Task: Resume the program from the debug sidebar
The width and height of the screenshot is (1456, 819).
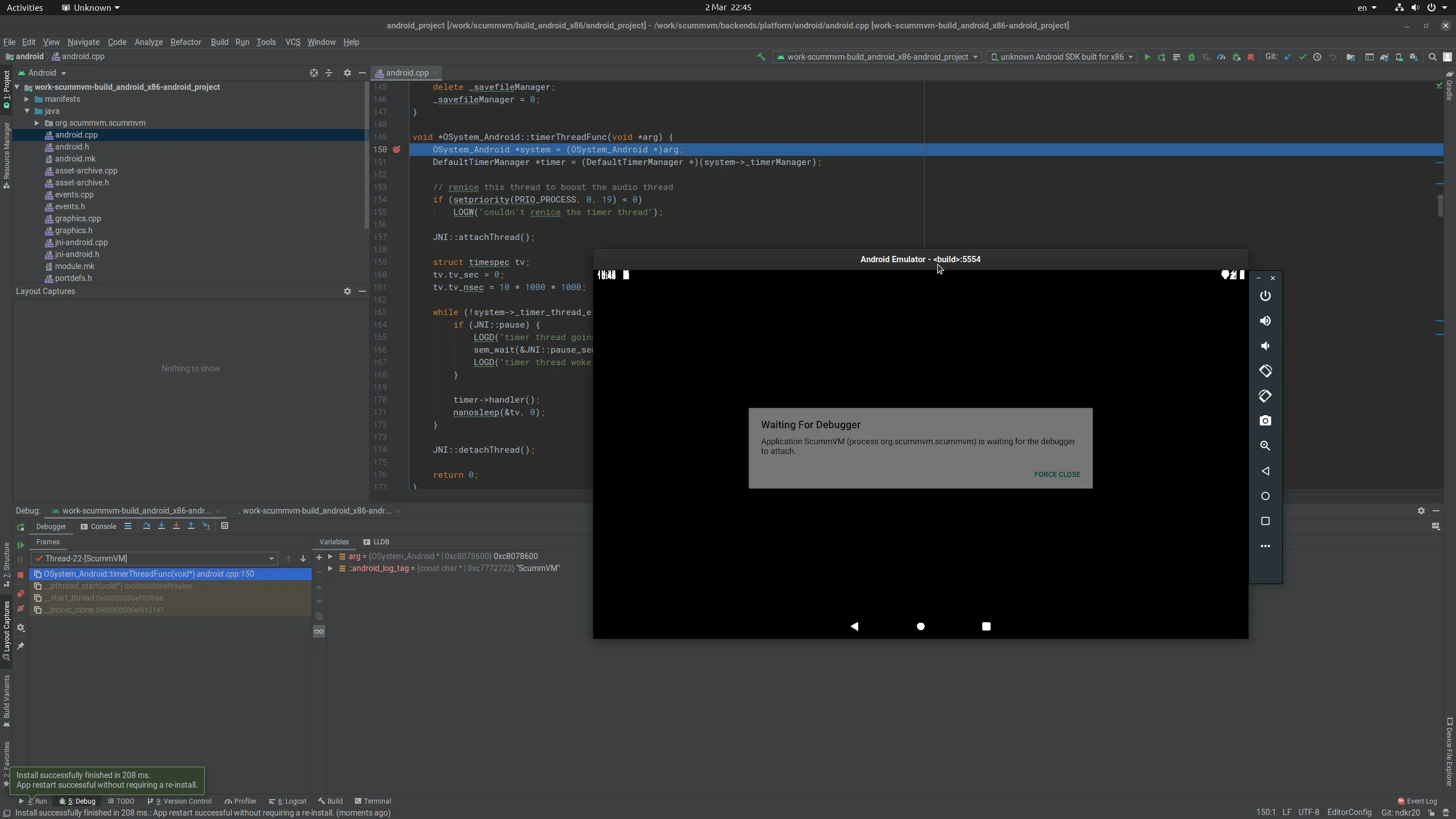Action: pyautogui.click(x=20, y=545)
